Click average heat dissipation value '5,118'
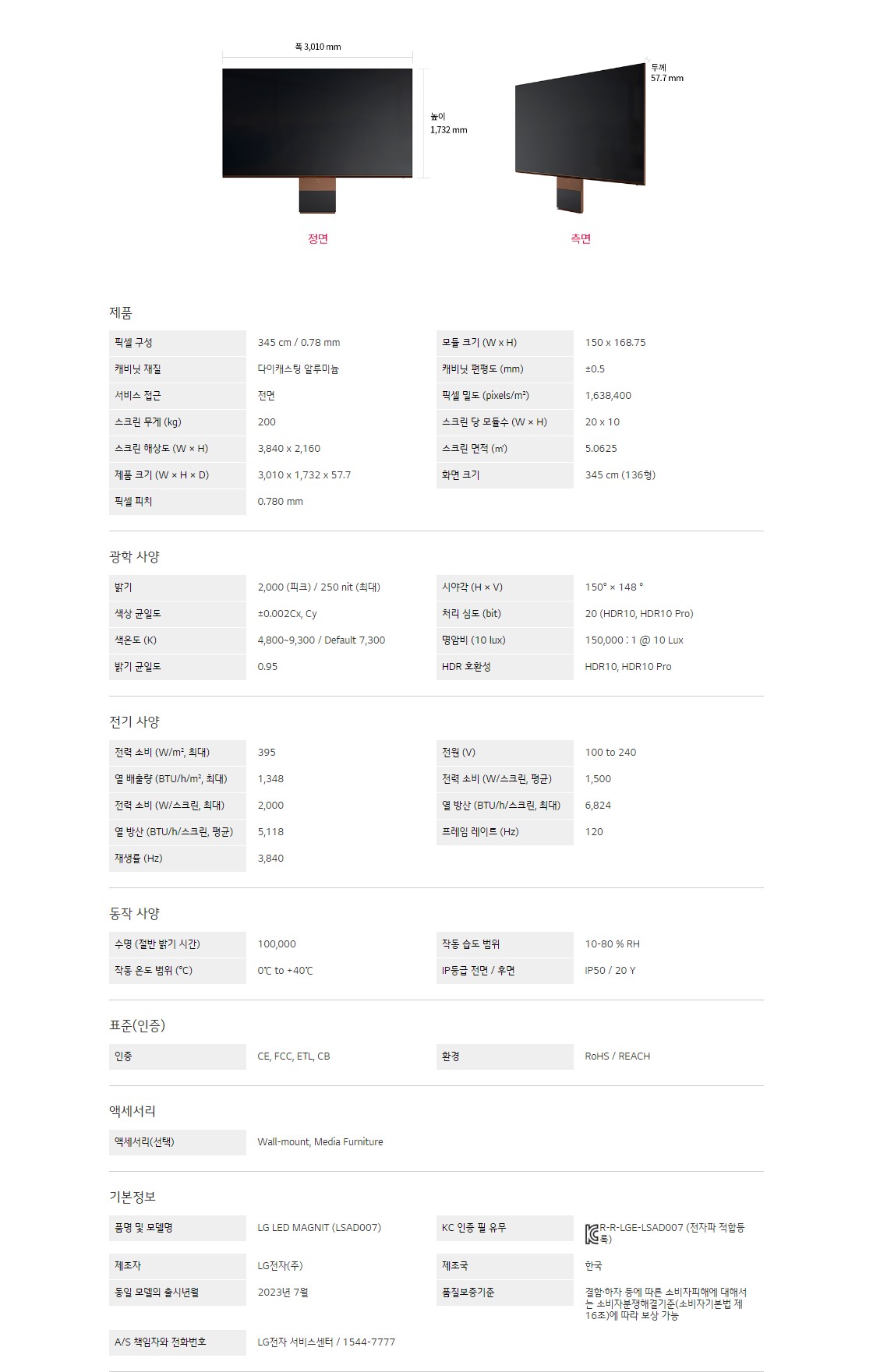Image resolution: width=873 pixels, height=1372 pixels. click(270, 832)
